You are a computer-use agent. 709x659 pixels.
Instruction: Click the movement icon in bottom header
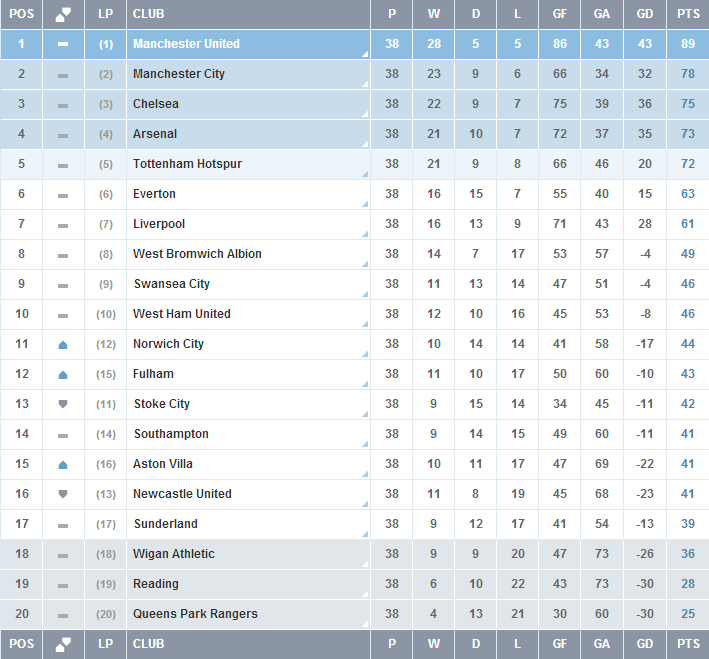coord(63,644)
